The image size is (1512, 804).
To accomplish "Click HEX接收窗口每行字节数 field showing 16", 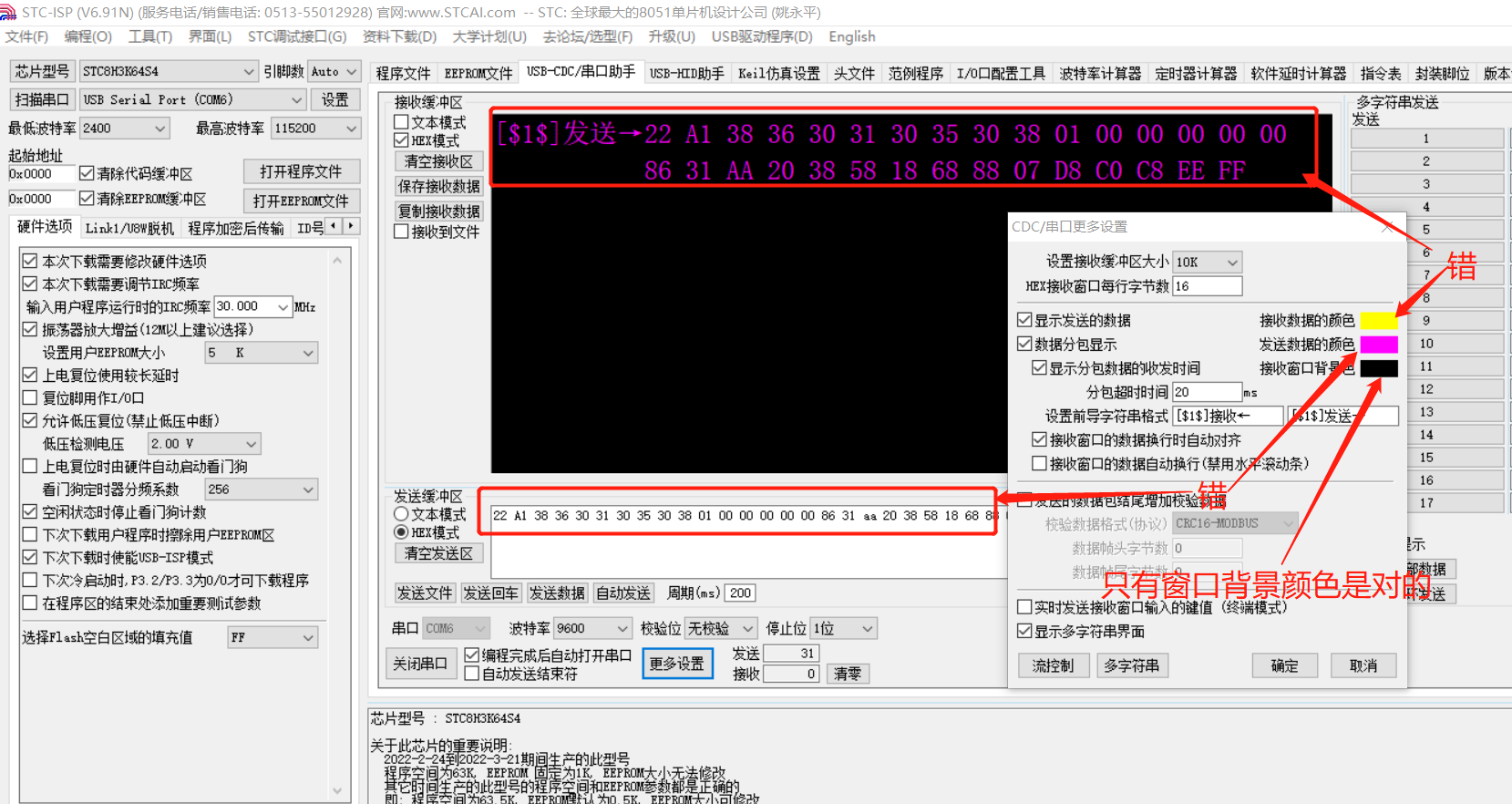I will click(1208, 286).
